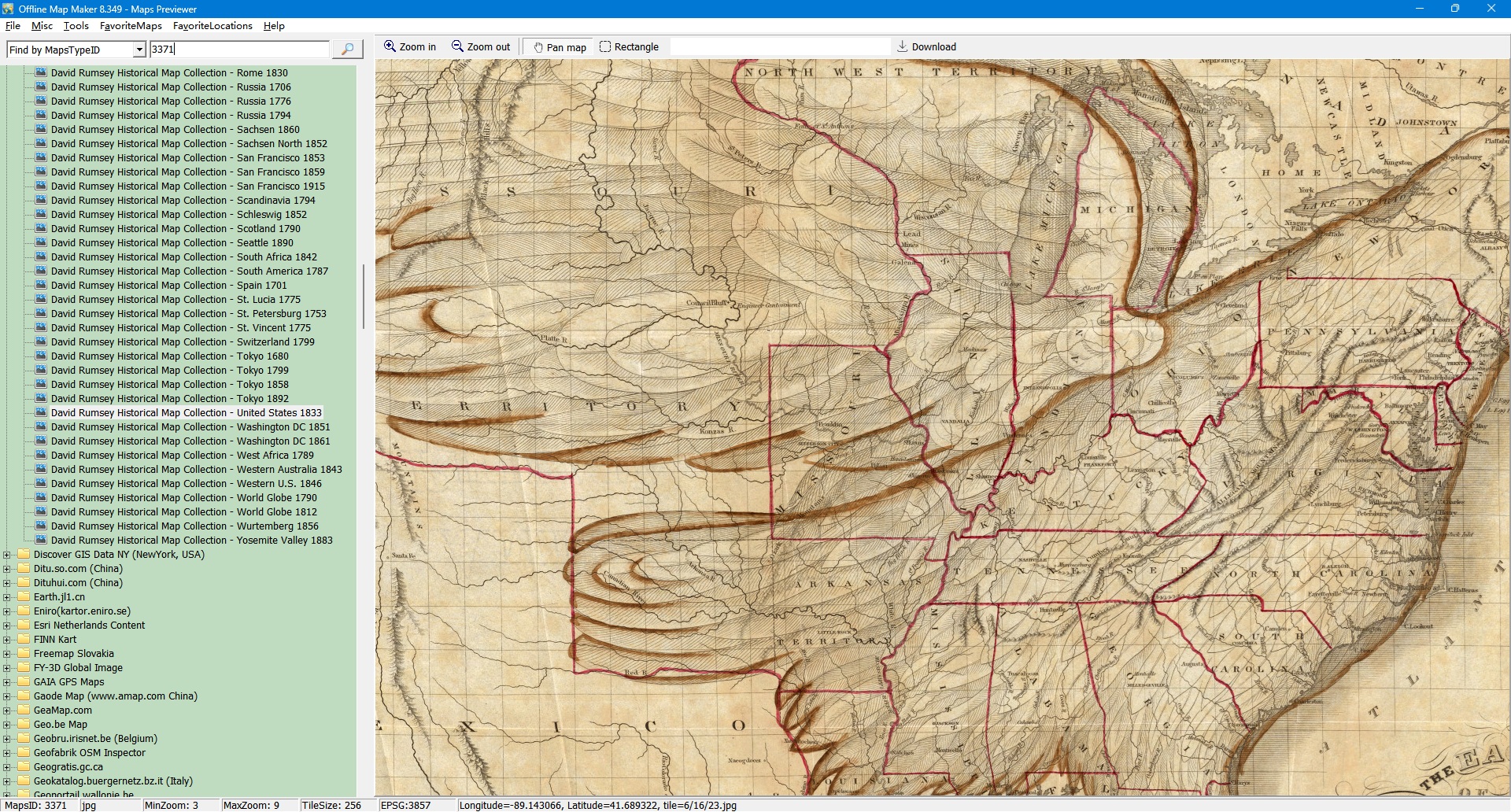Open the FavoriteMaps menu
This screenshot has height=812, width=1511.
131,26
